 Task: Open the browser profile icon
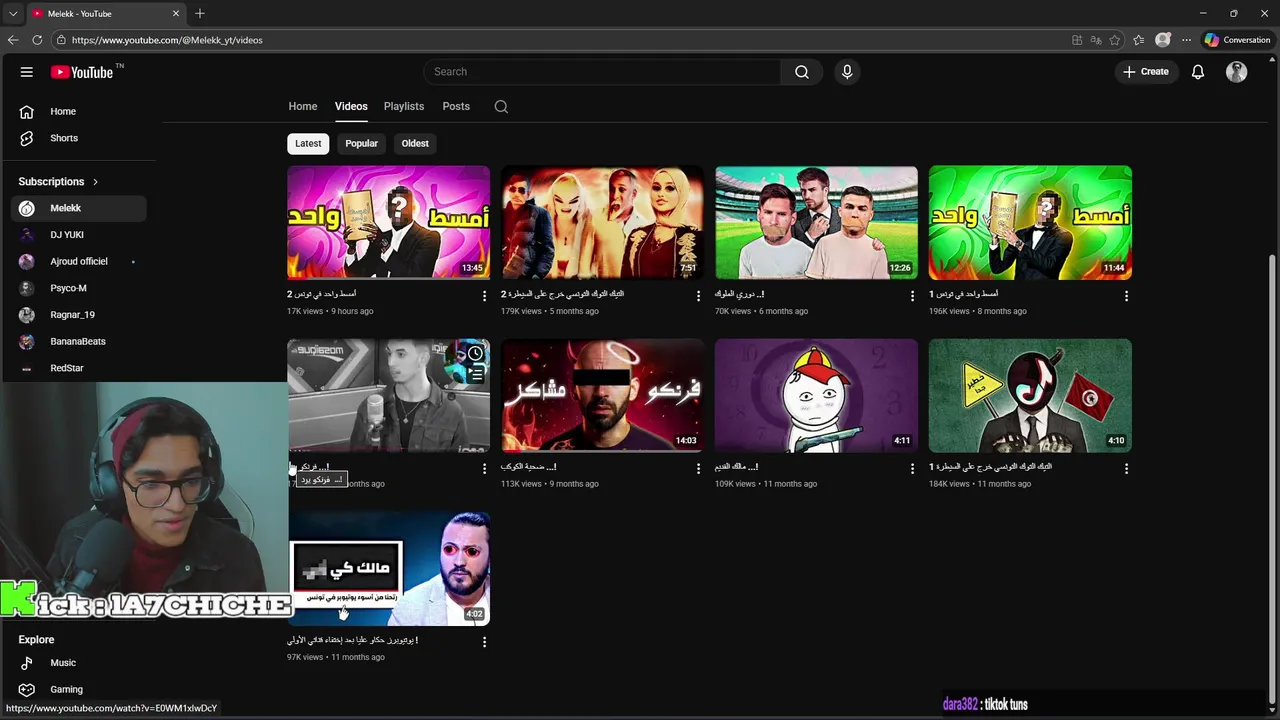pyautogui.click(x=1163, y=40)
